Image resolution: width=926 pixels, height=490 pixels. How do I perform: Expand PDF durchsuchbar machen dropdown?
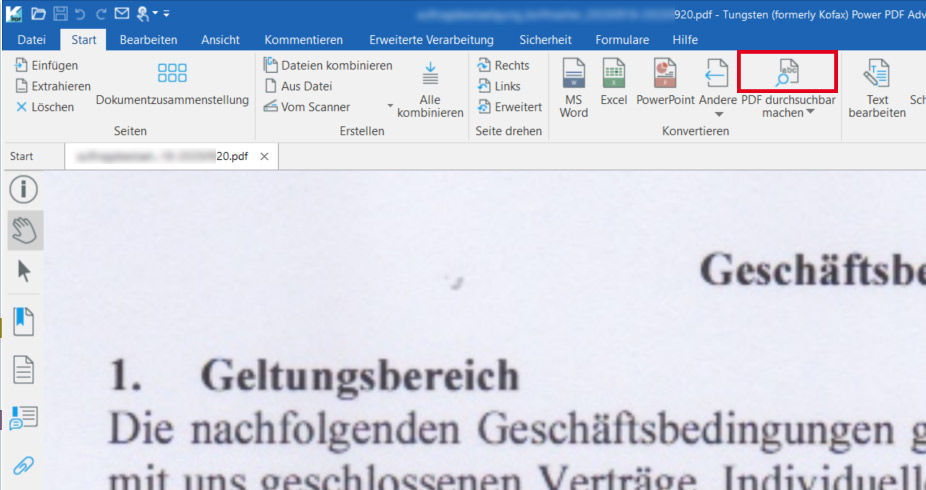coord(810,113)
